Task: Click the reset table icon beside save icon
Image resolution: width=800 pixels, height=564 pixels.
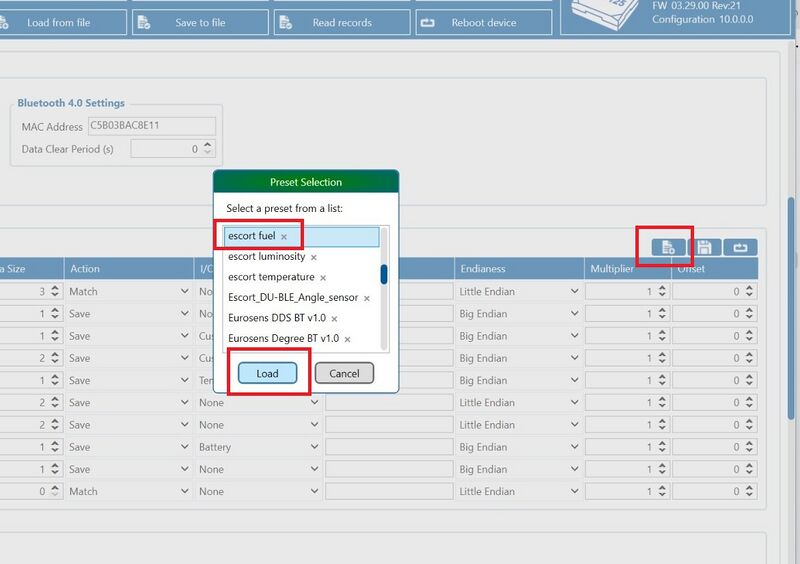Action: coord(740,248)
